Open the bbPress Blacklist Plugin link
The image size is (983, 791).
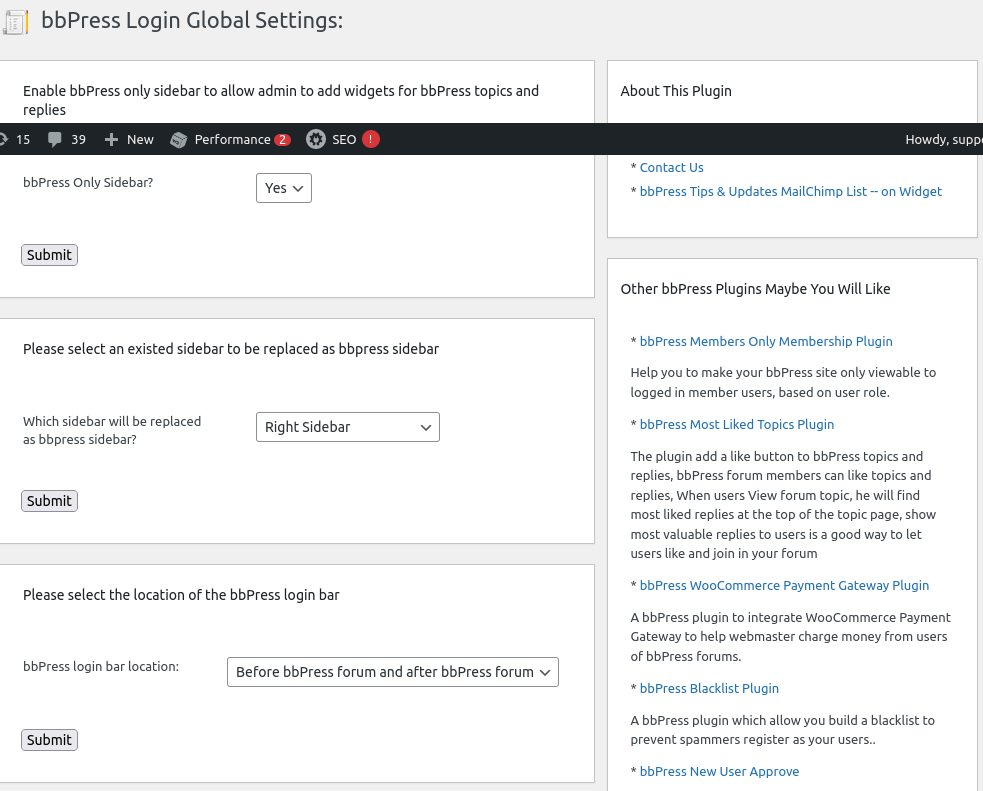pos(709,688)
